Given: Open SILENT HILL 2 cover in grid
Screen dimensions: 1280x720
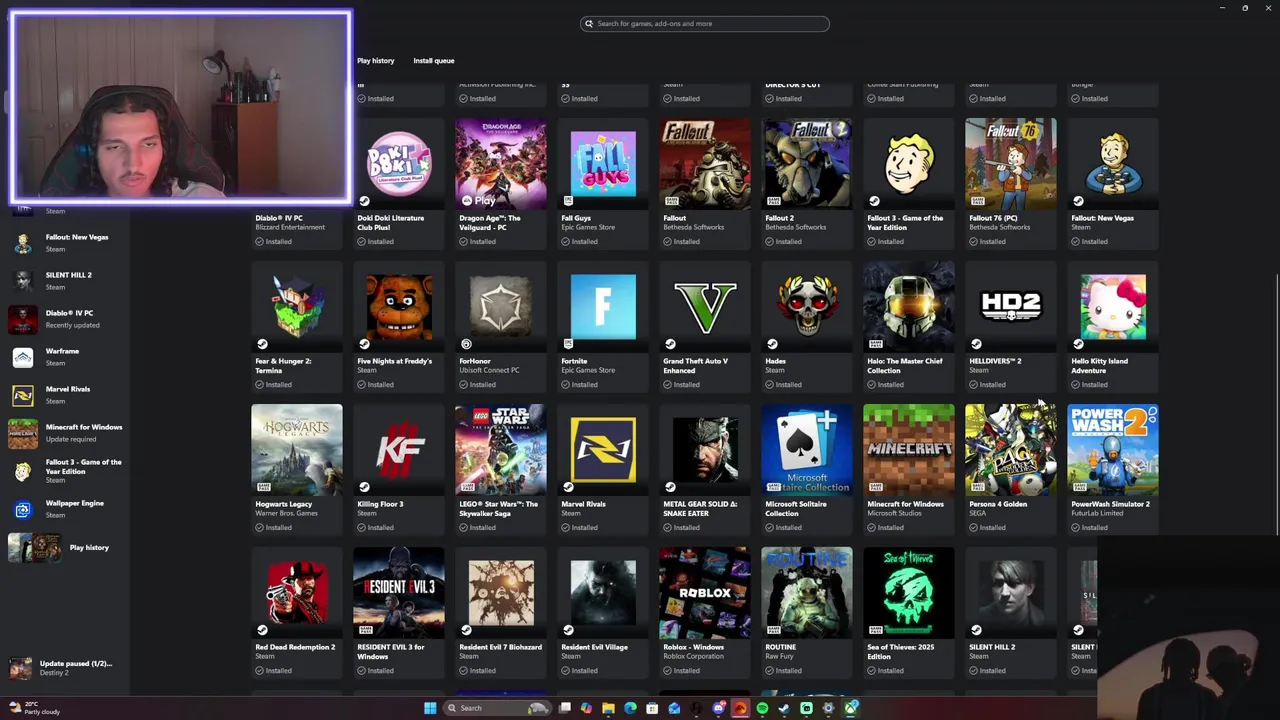Looking at the screenshot, I should click(x=1011, y=593).
